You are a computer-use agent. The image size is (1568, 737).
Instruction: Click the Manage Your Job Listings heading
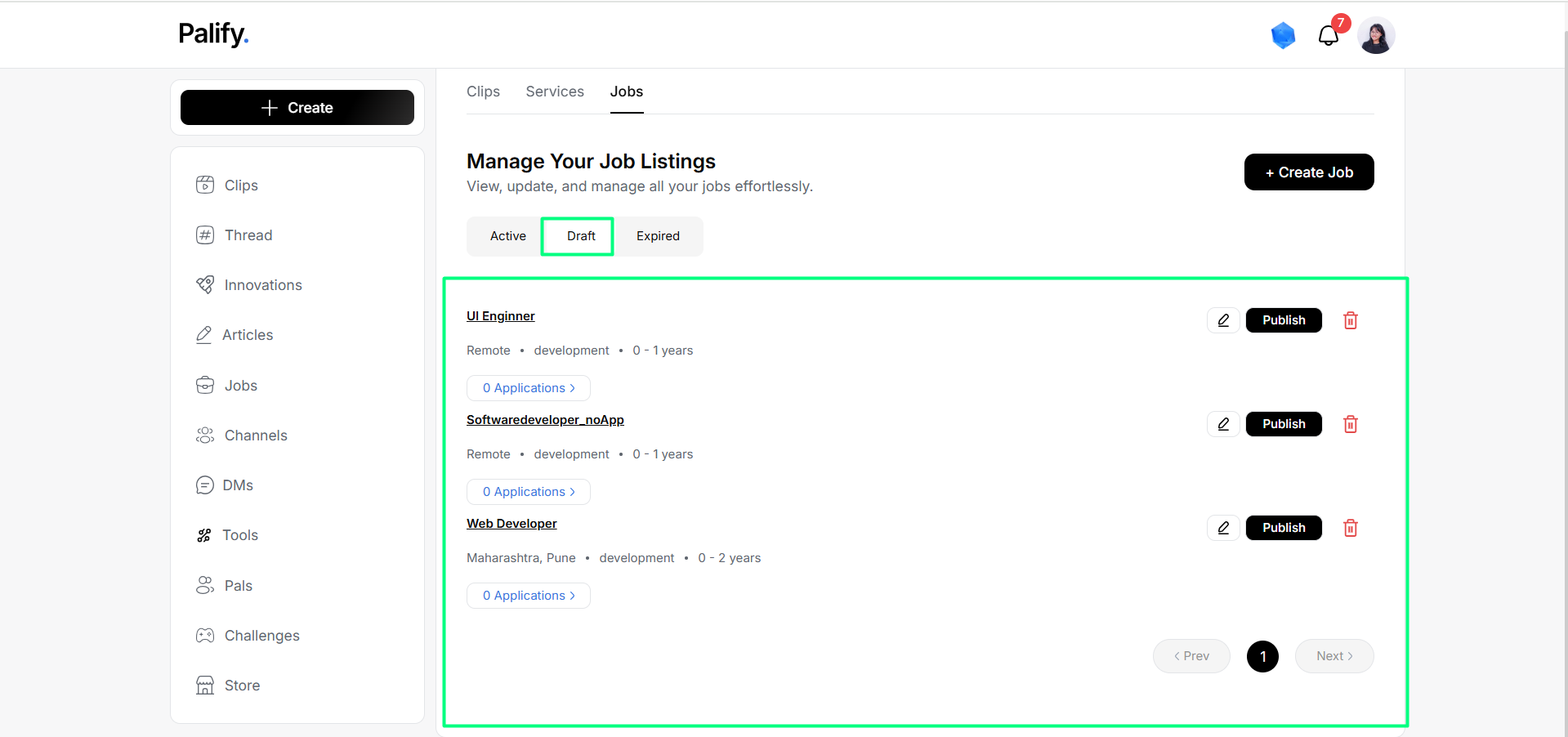591,161
